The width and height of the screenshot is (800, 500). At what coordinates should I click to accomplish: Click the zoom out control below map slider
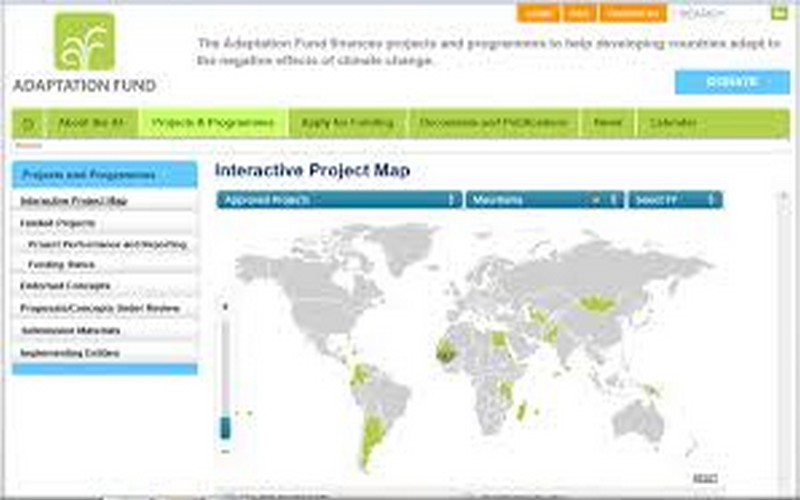(225, 452)
